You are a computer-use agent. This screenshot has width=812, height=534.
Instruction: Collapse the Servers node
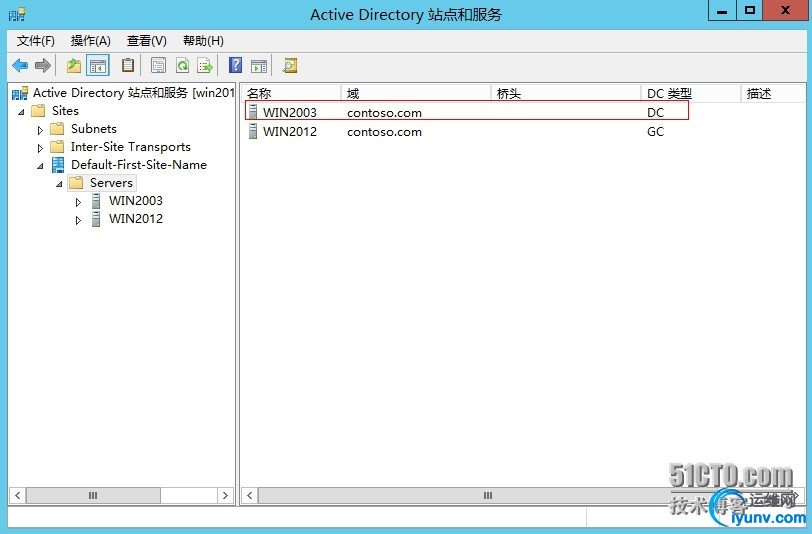(x=59, y=184)
